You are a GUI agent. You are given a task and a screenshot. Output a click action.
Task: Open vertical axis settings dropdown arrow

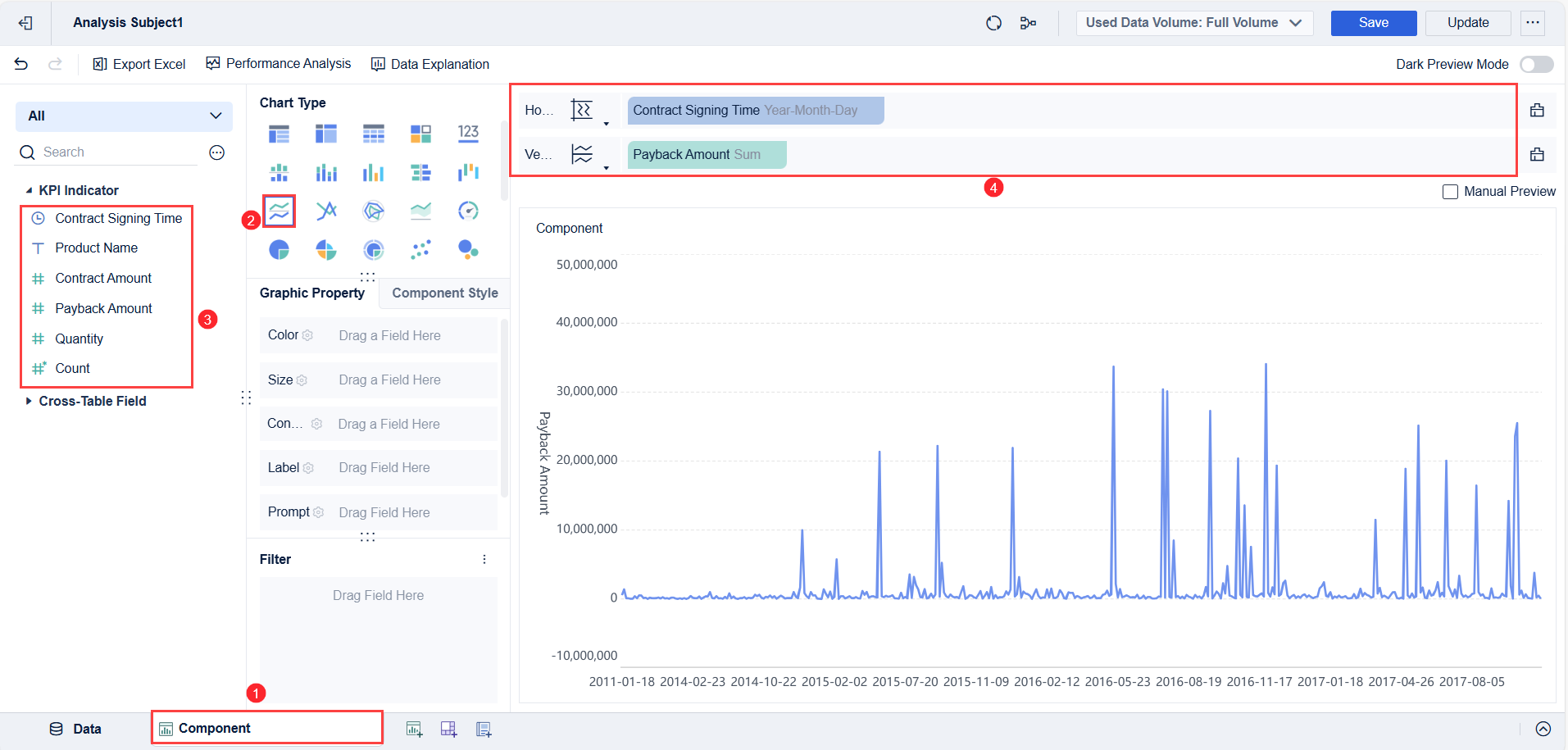(x=606, y=168)
